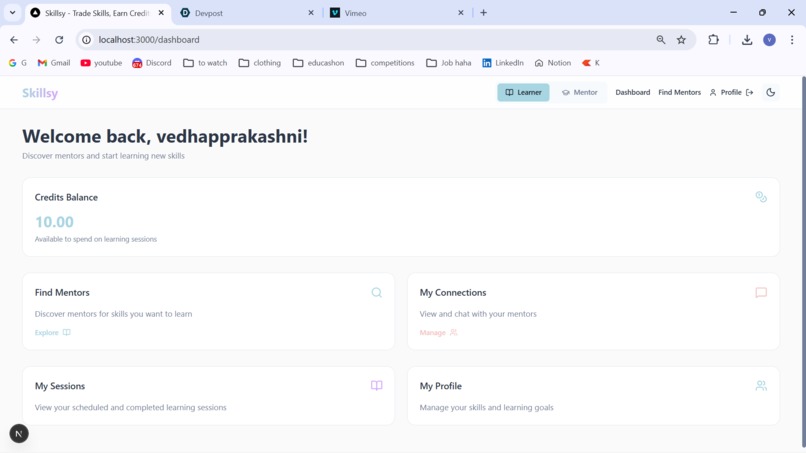View site information icon
Screen dimensions: 806x453
[86, 40]
